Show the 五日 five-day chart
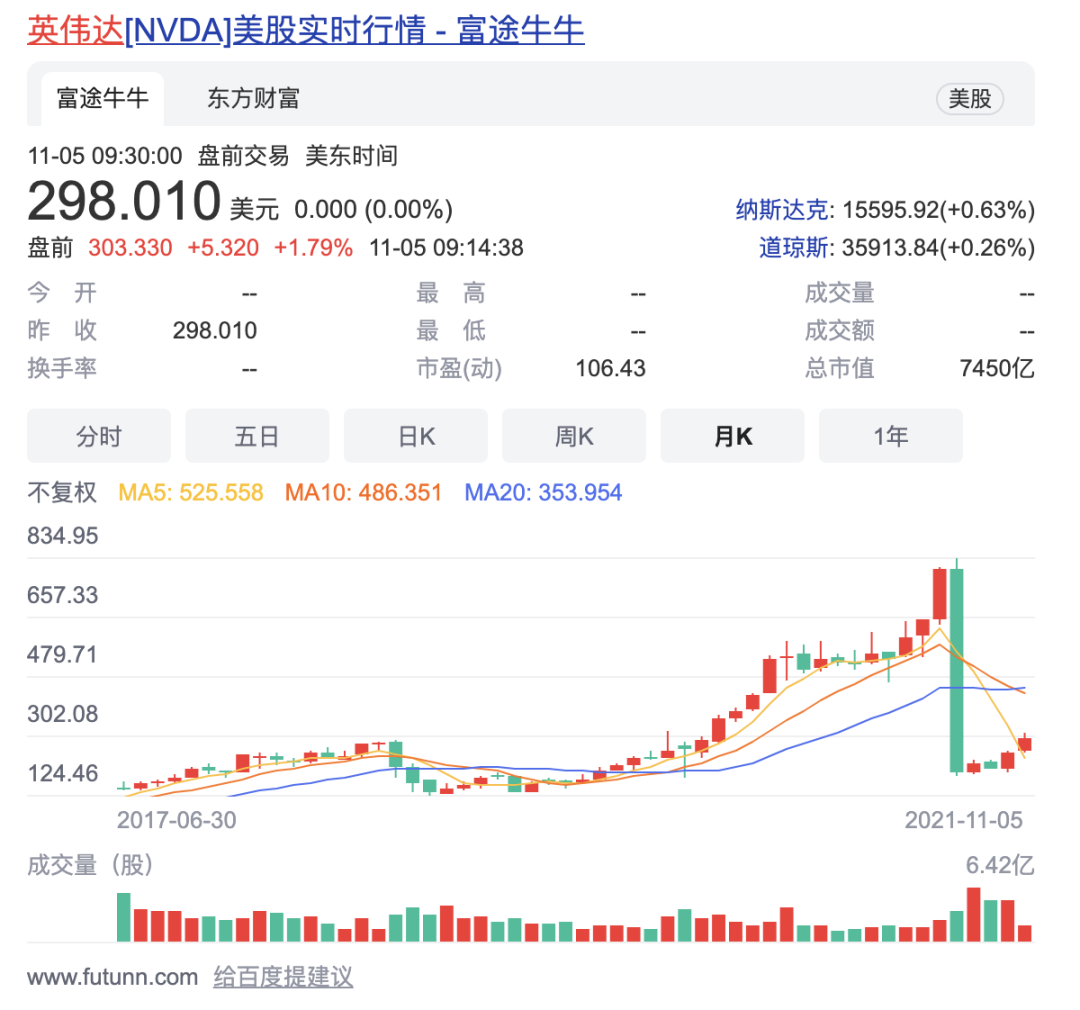The width and height of the screenshot is (1080, 1010). click(257, 436)
